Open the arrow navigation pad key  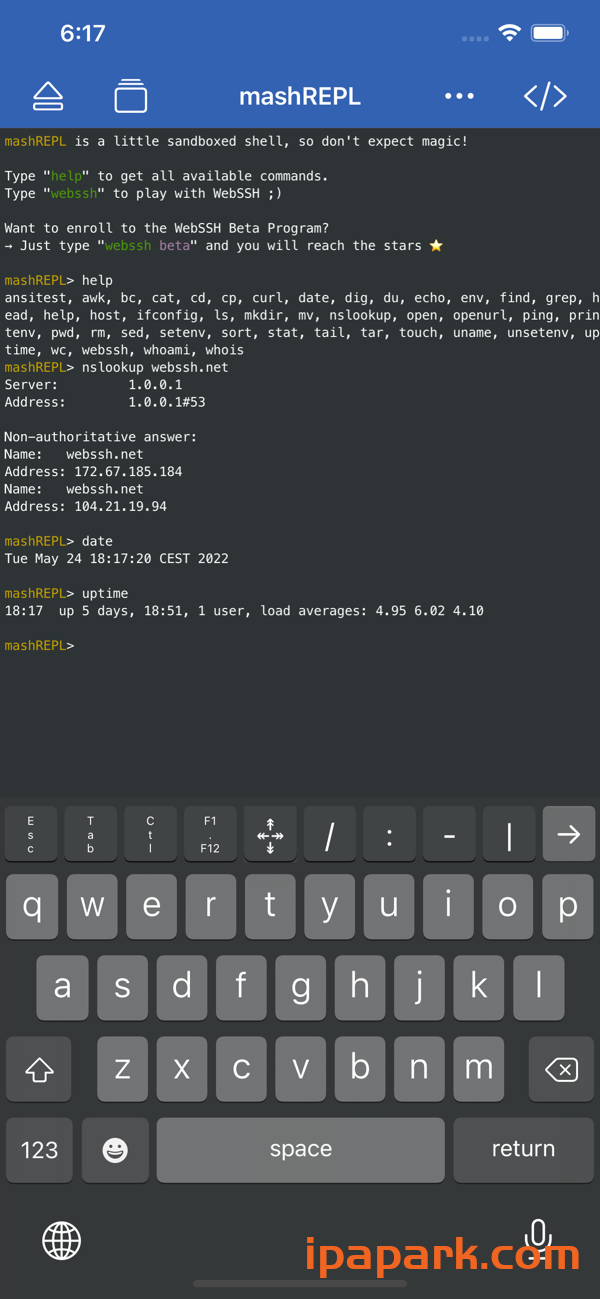(x=270, y=834)
